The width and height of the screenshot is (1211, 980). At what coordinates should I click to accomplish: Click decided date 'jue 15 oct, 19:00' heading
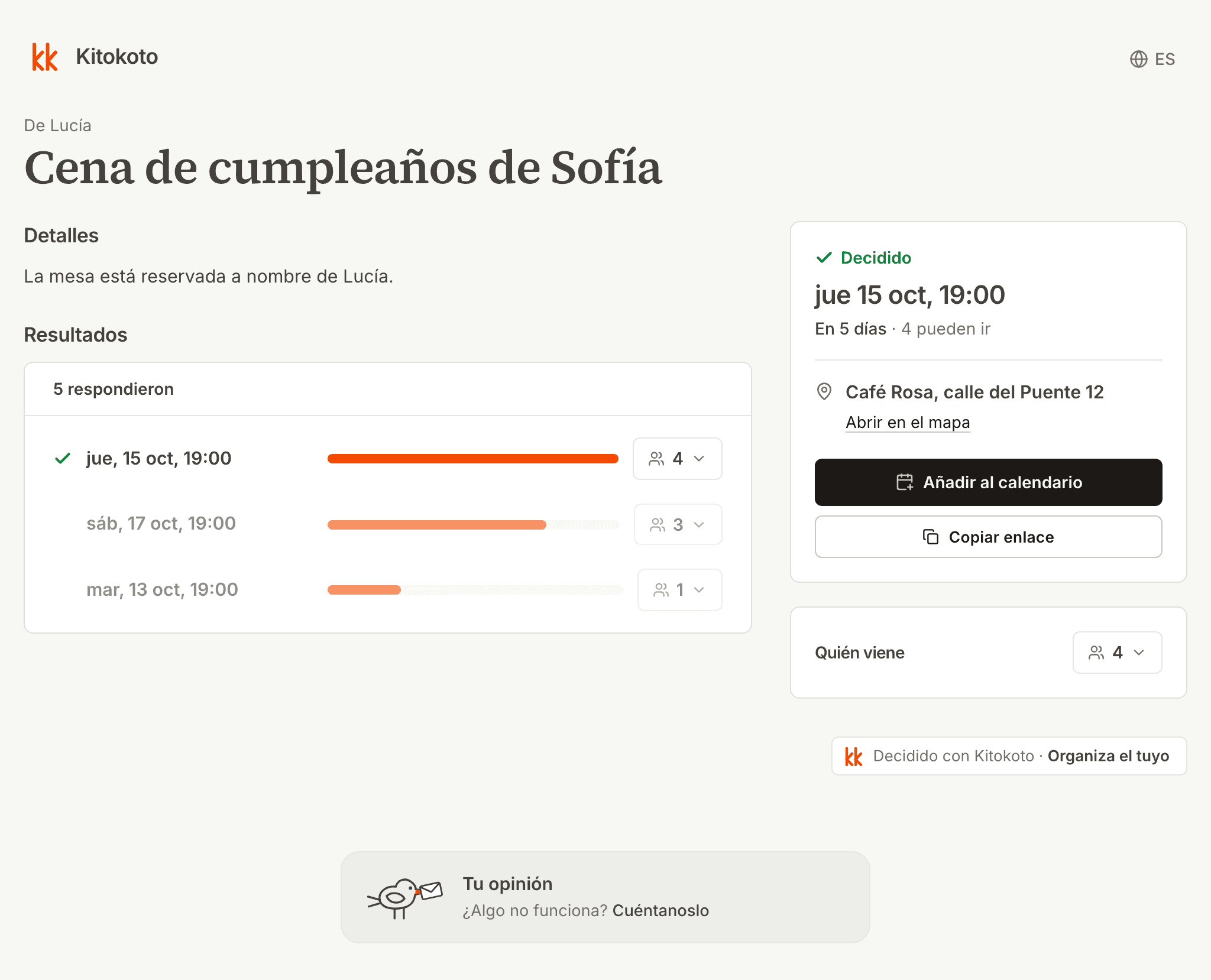click(909, 295)
